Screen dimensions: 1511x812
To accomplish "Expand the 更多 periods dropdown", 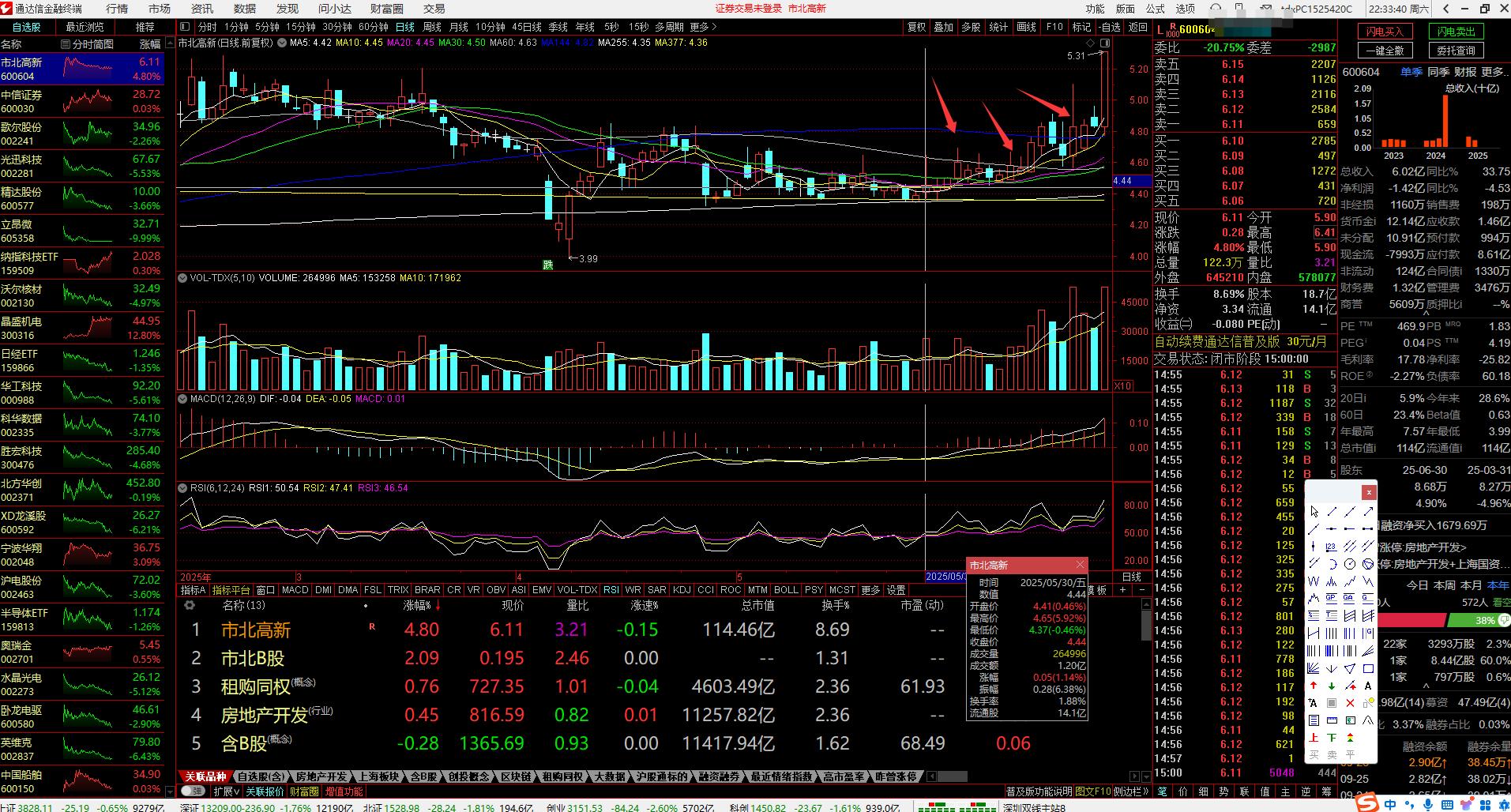I will [x=702, y=27].
